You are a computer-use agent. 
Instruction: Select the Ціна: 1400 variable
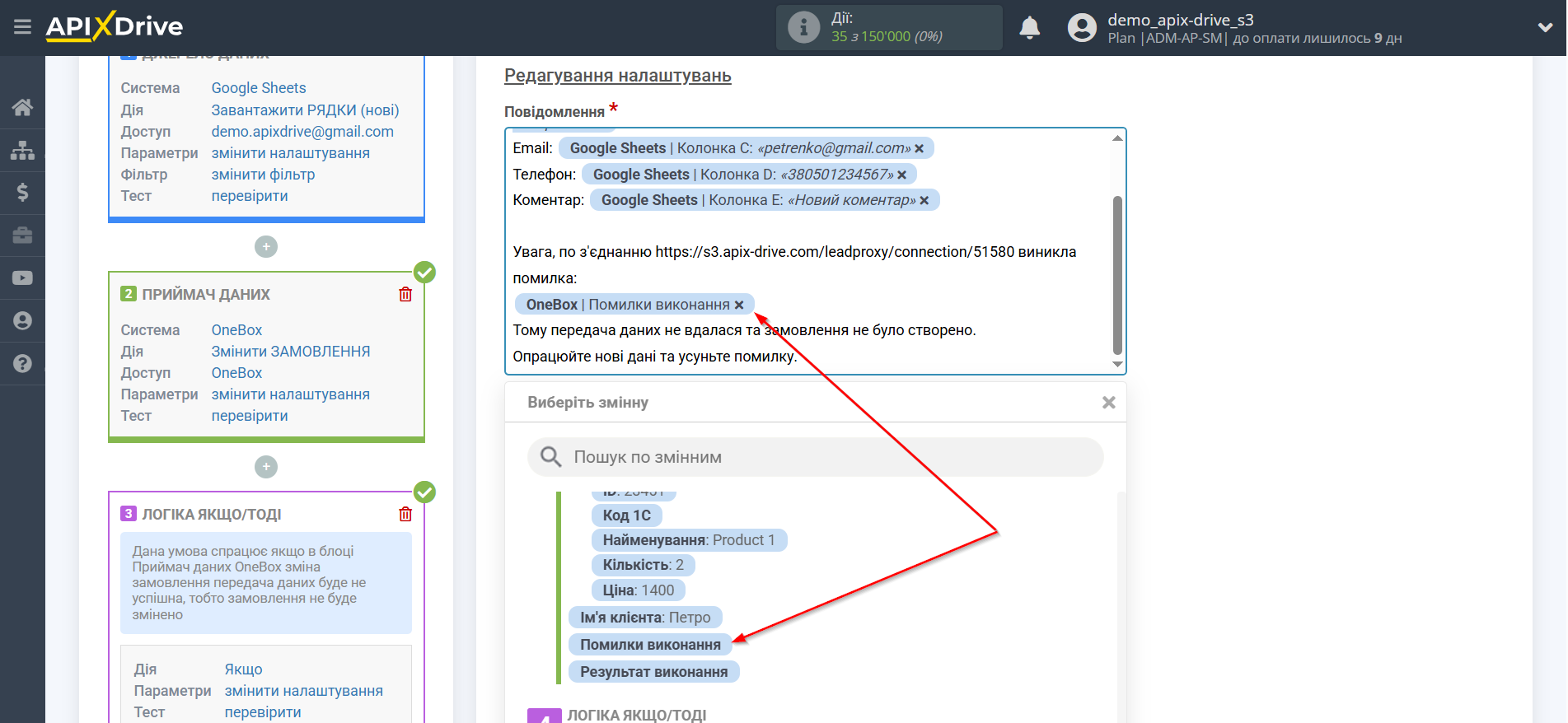[x=638, y=590]
